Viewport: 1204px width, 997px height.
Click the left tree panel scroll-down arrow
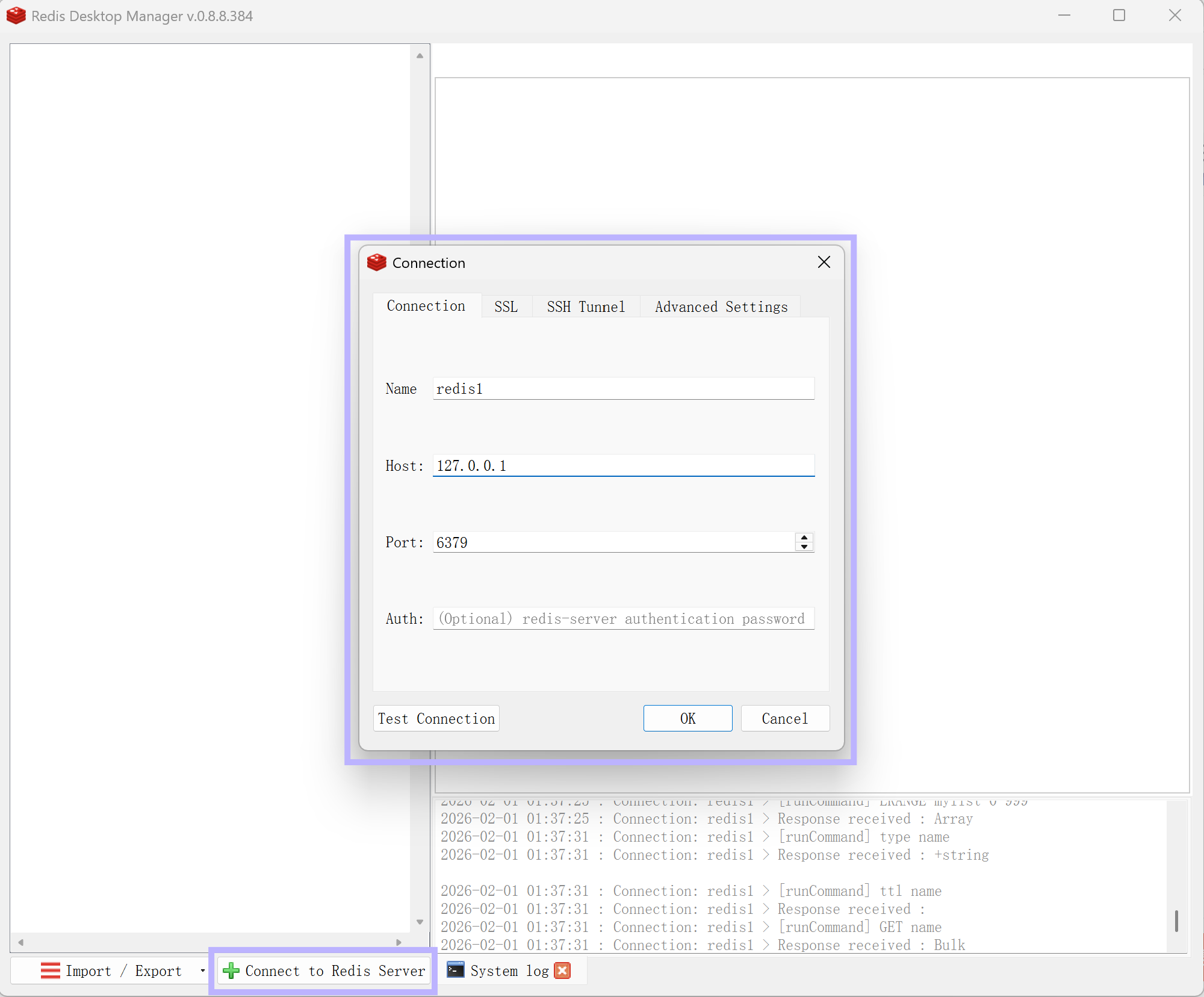click(420, 922)
